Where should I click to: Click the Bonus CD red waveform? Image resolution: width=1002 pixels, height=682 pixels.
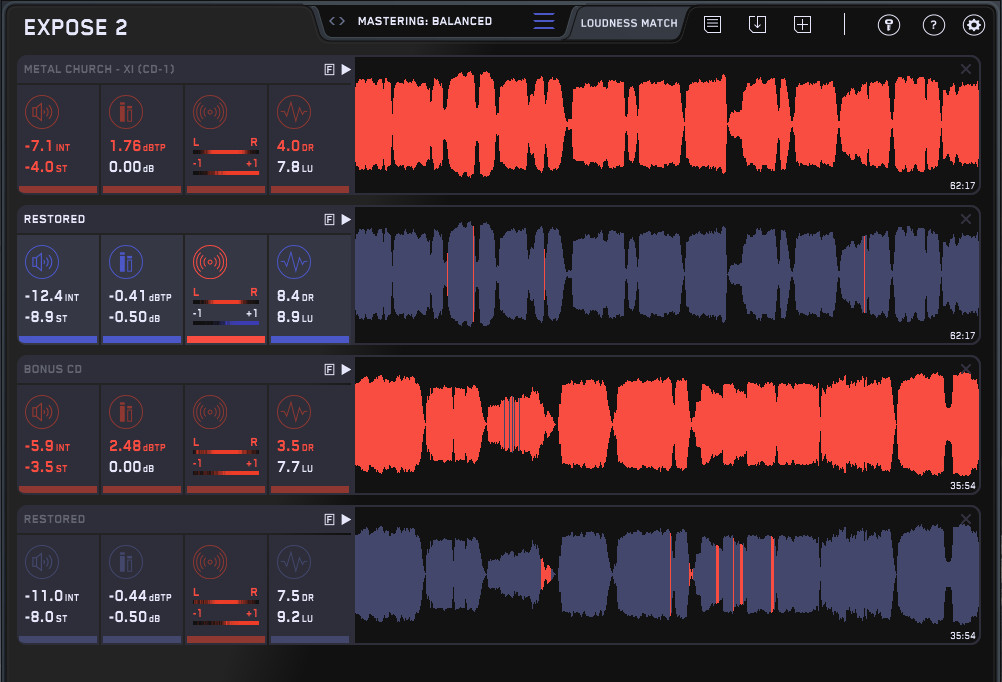667,424
